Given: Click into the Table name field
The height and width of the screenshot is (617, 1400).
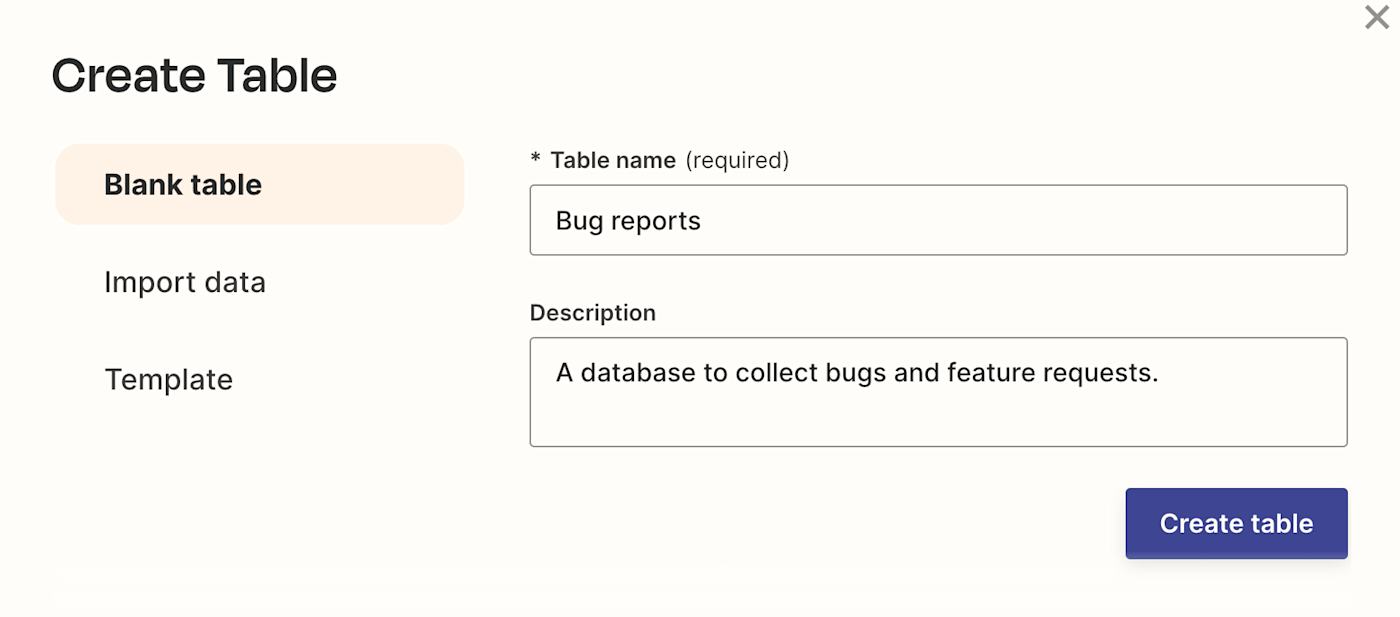Looking at the screenshot, I should [938, 220].
